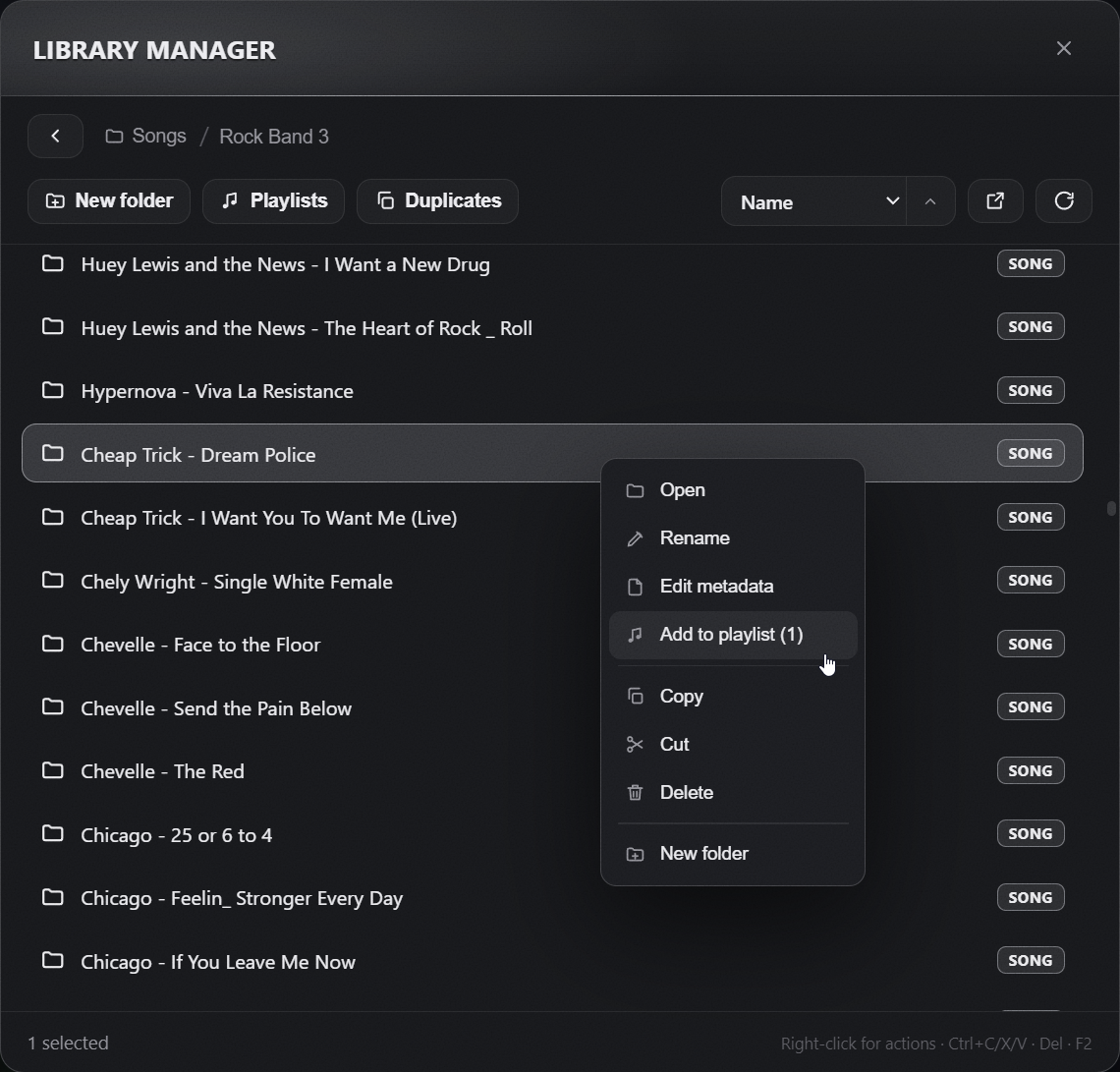The width and height of the screenshot is (1120, 1072).
Task: Choose Open from the context menu
Action: tap(733, 490)
